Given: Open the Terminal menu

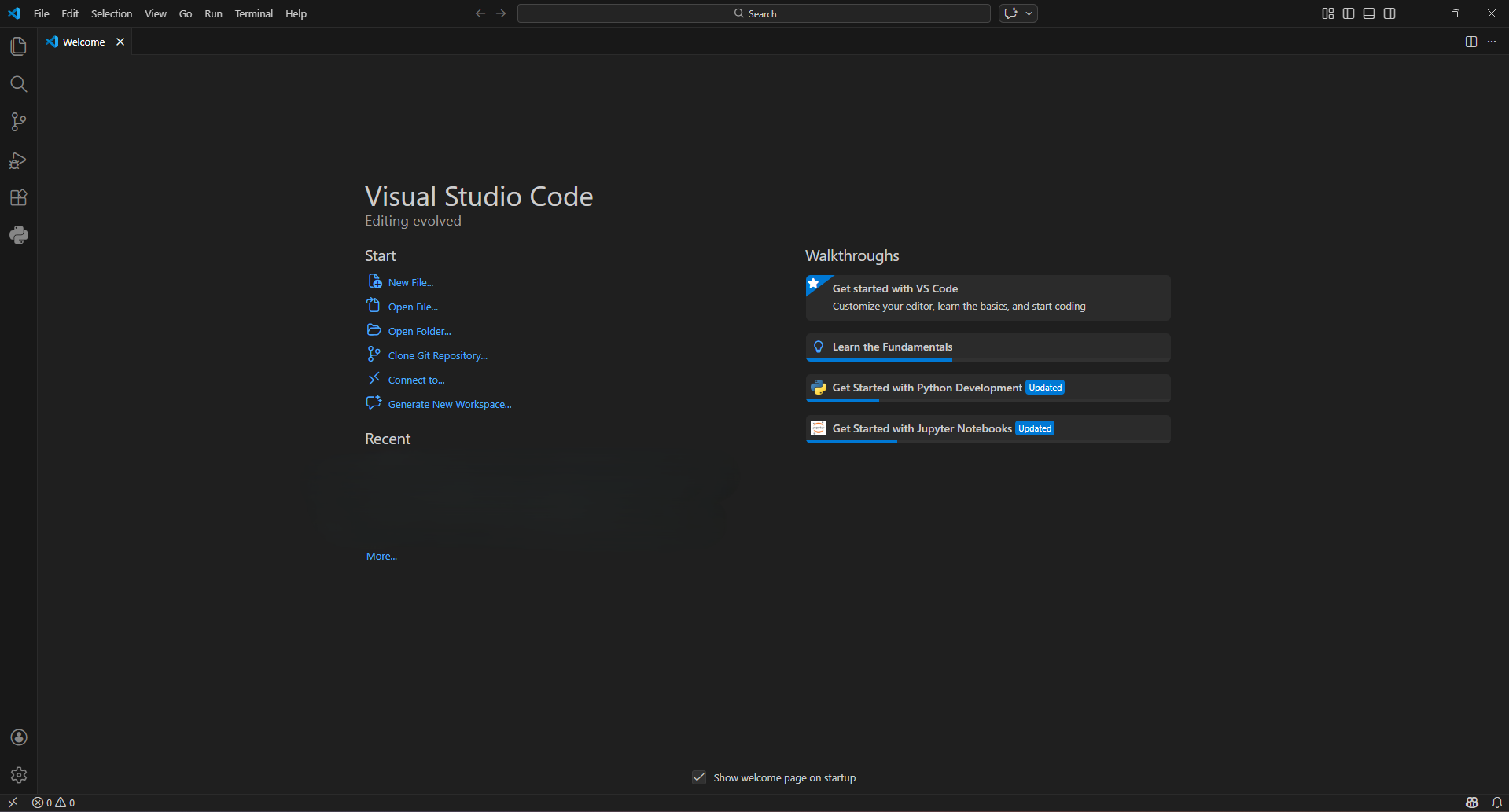Looking at the screenshot, I should pos(253,13).
